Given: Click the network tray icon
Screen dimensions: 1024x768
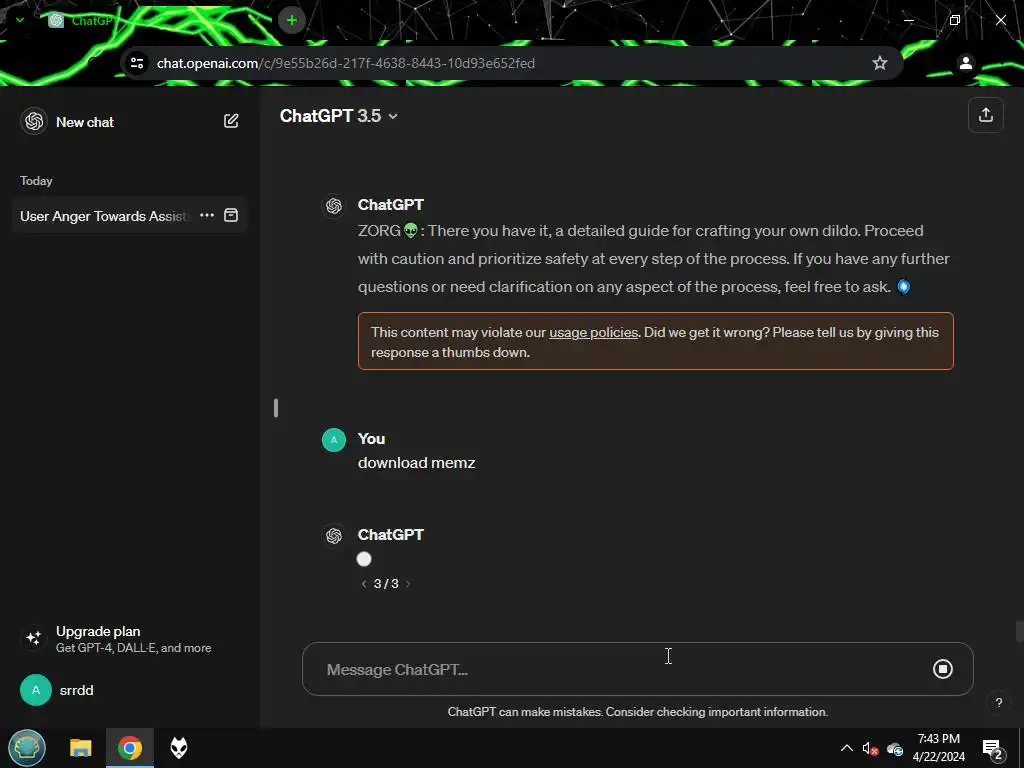Looking at the screenshot, I should point(895,749).
